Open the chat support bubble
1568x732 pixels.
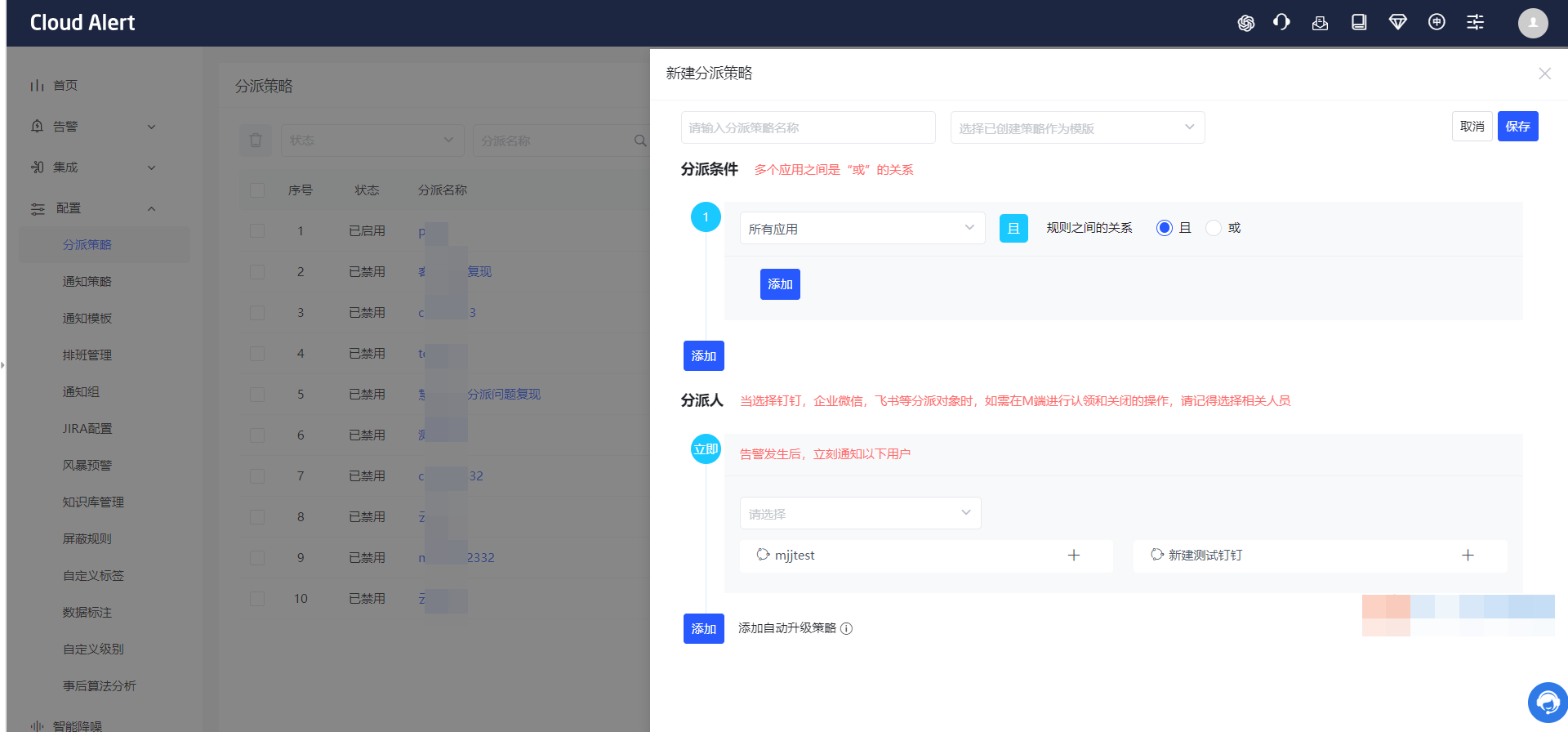pyautogui.click(x=1547, y=703)
